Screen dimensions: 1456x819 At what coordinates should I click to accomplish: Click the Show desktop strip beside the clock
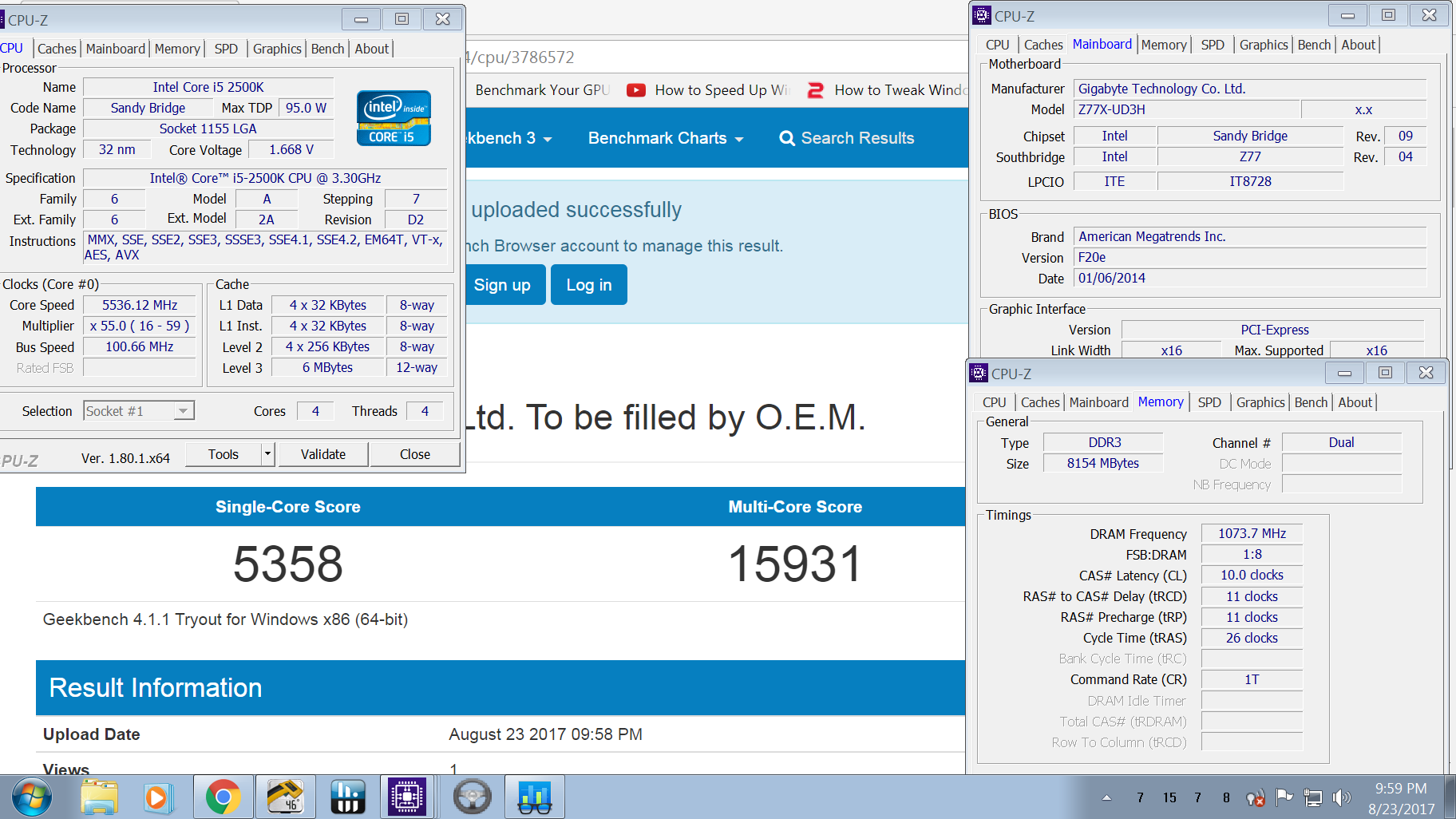tap(1450, 797)
